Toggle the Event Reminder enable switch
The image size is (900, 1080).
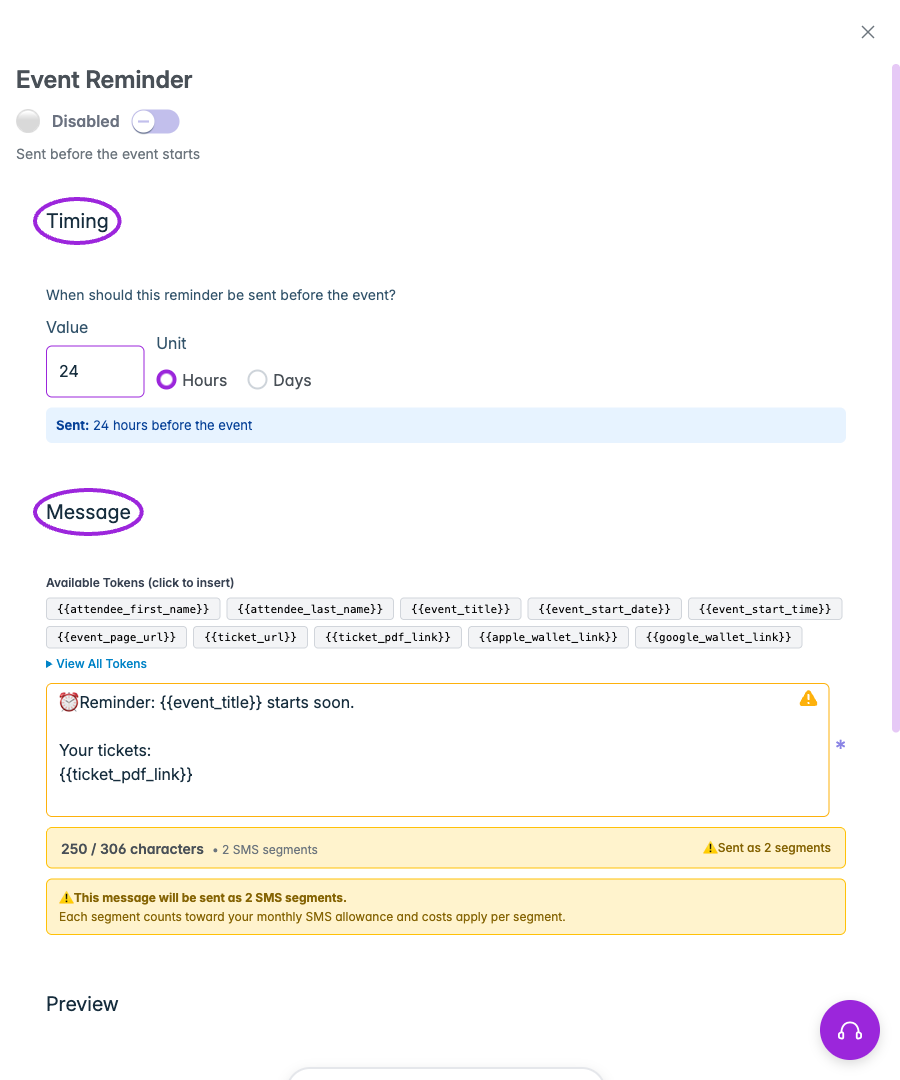pyautogui.click(x=156, y=122)
